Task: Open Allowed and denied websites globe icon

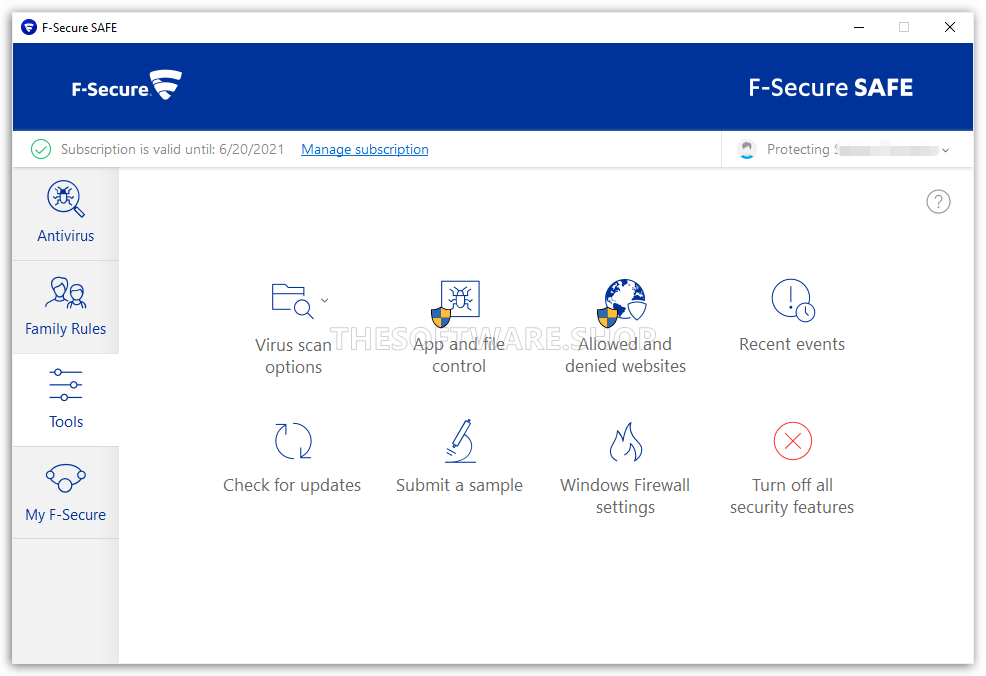Action: [x=622, y=303]
